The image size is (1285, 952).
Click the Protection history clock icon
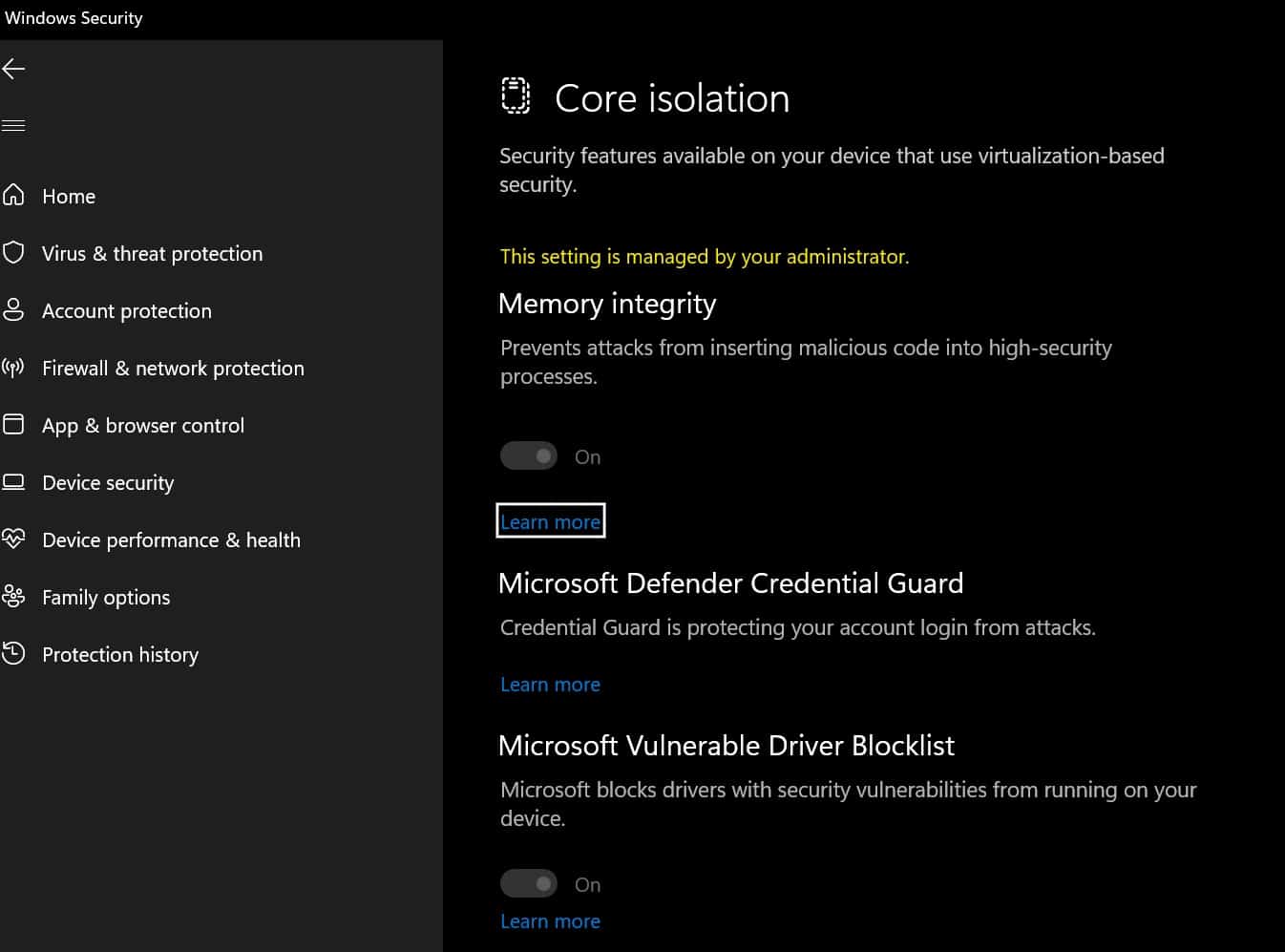(14, 653)
